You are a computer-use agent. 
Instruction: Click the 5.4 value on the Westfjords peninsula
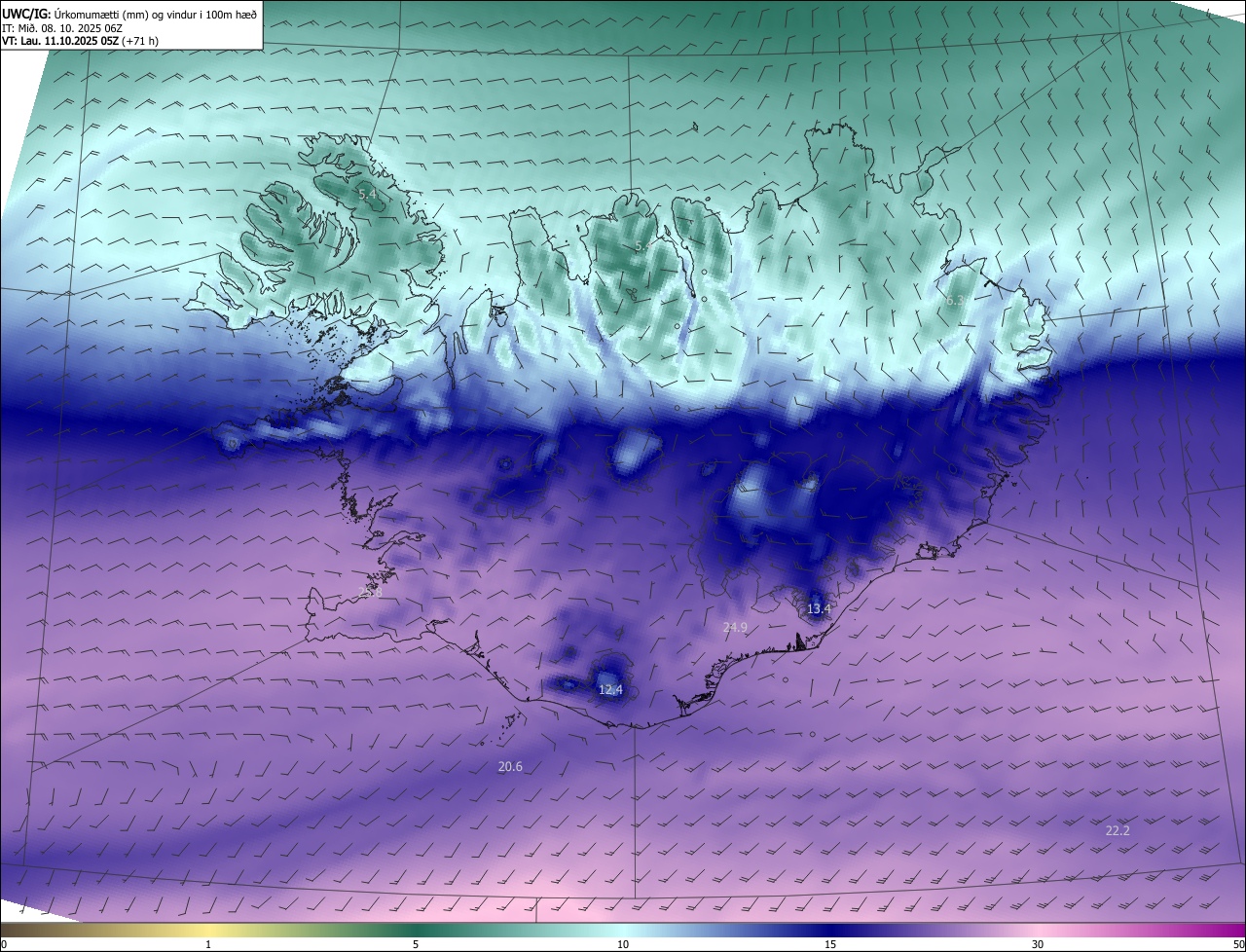pyautogui.click(x=368, y=195)
